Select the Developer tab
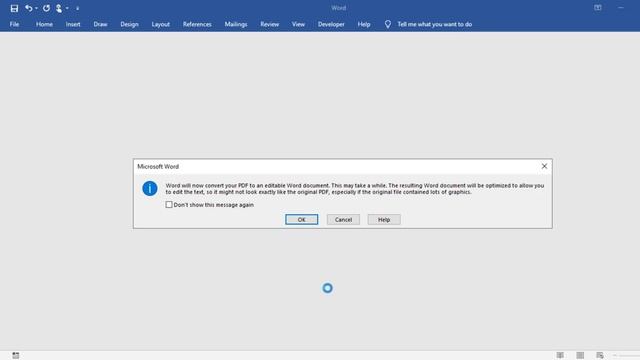Image resolution: width=640 pixels, height=360 pixels. [x=331, y=24]
